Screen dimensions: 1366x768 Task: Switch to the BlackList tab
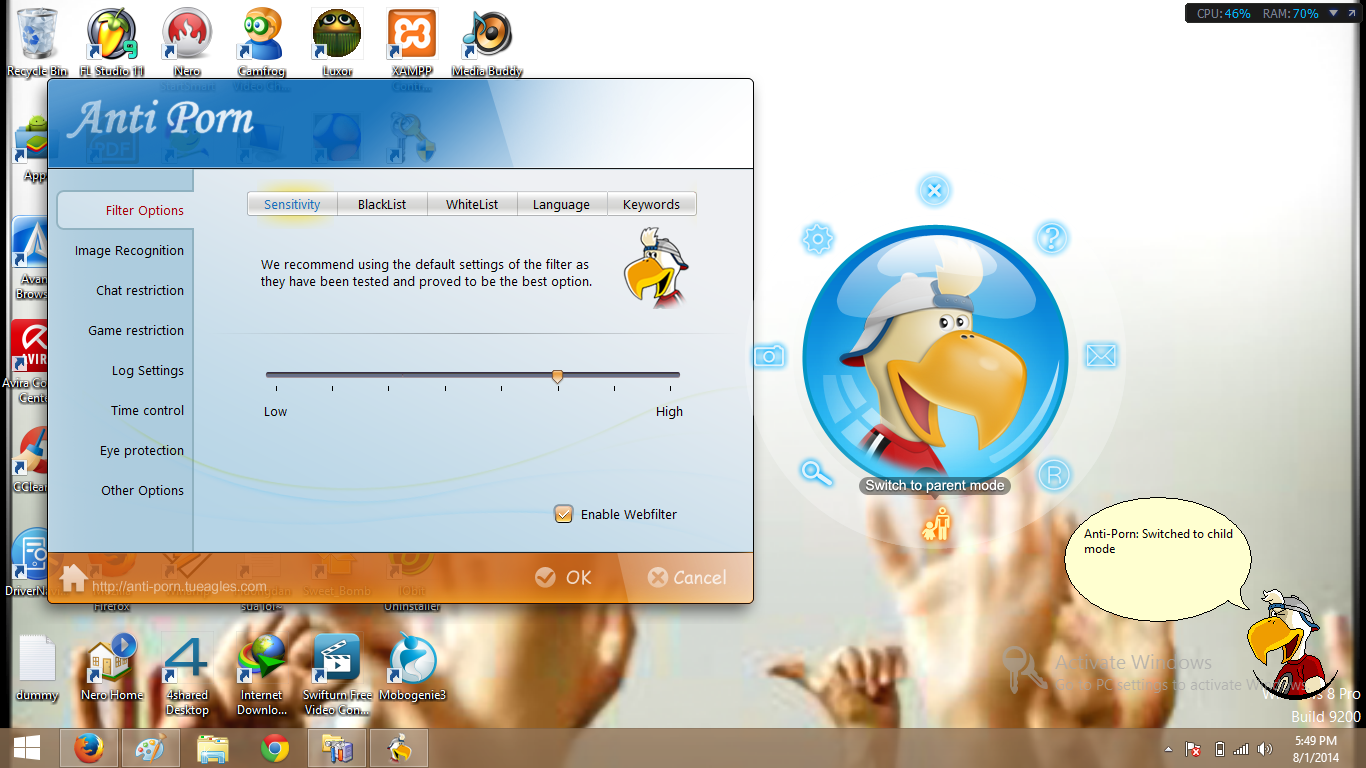tap(382, 204)
